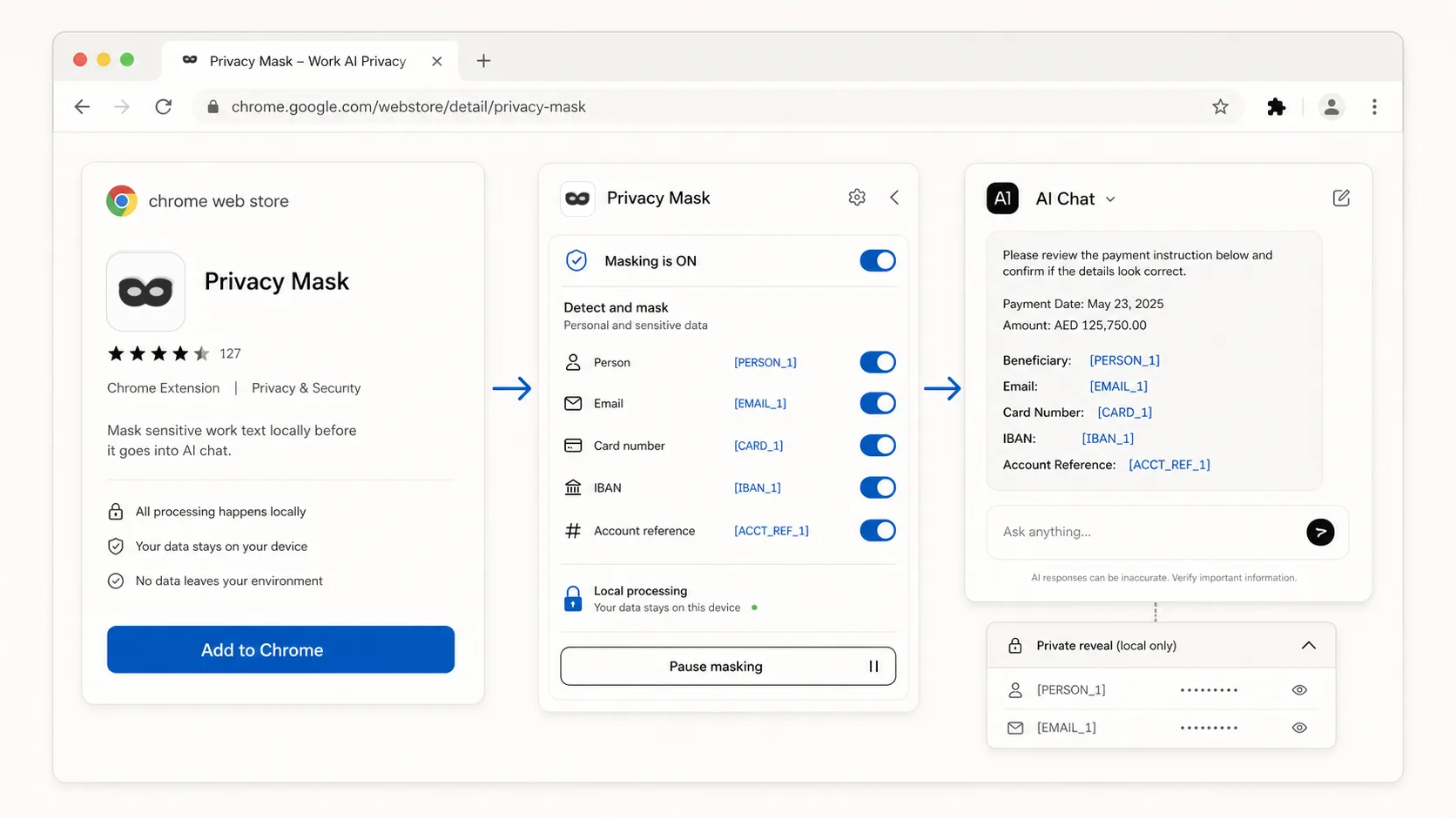Click the [IBAN_1] placeholder in chat message
Image resolution: width=1456 pixels, height=819 pixels.
(1108, 439)
